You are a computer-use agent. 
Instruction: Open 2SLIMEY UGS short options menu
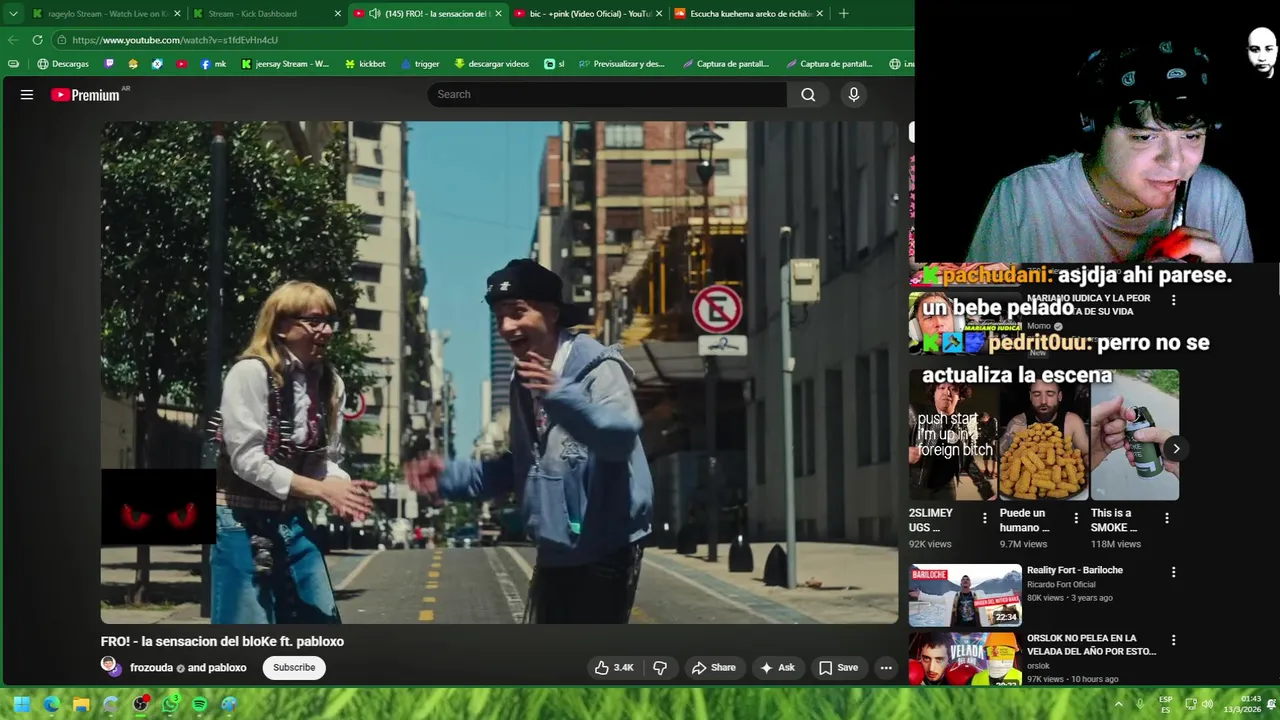984,518
